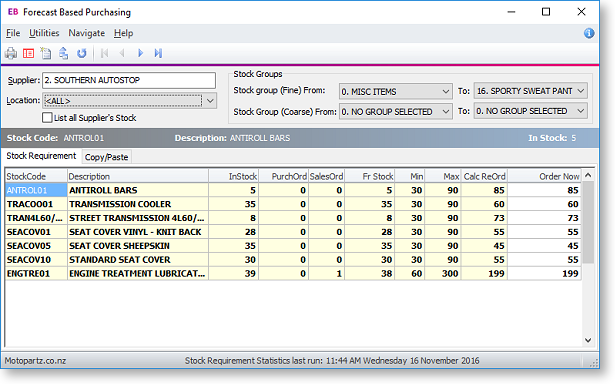
Task: Click the red list icon in toolbar
Action: tap(29, 53)
